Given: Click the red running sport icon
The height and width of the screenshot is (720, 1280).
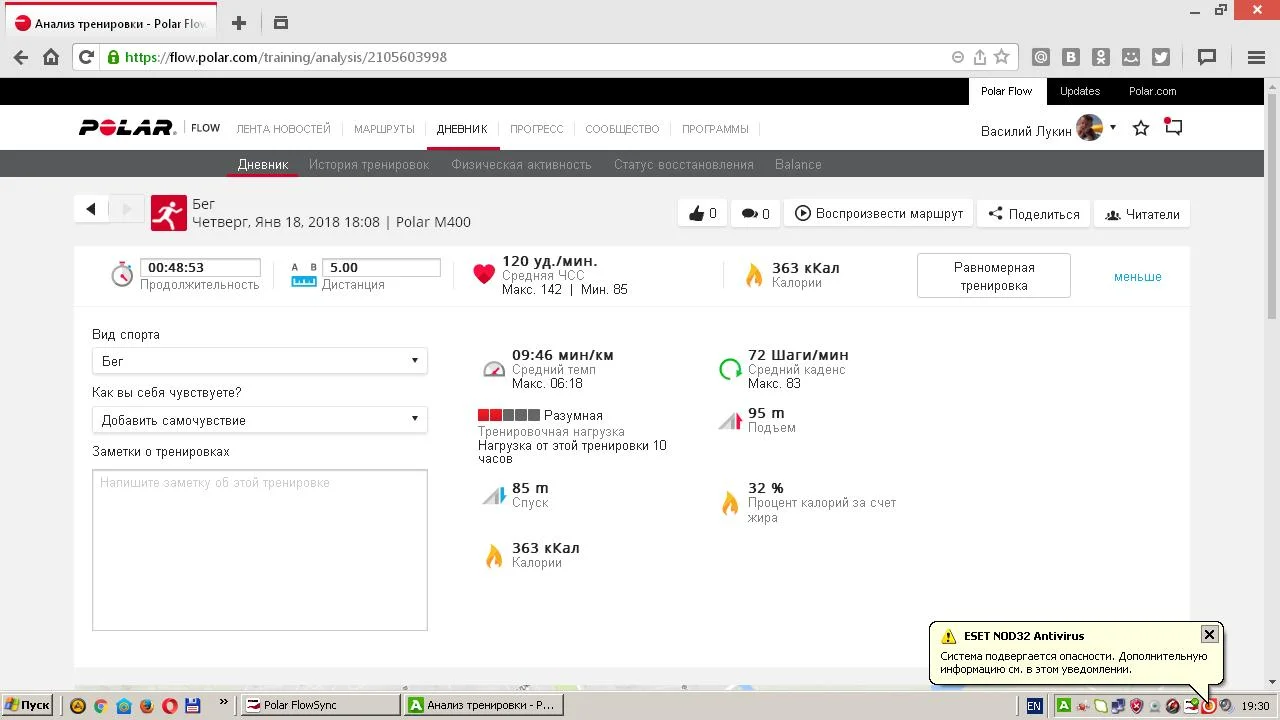Looking at the screenshot, I should tap(169, 213).
